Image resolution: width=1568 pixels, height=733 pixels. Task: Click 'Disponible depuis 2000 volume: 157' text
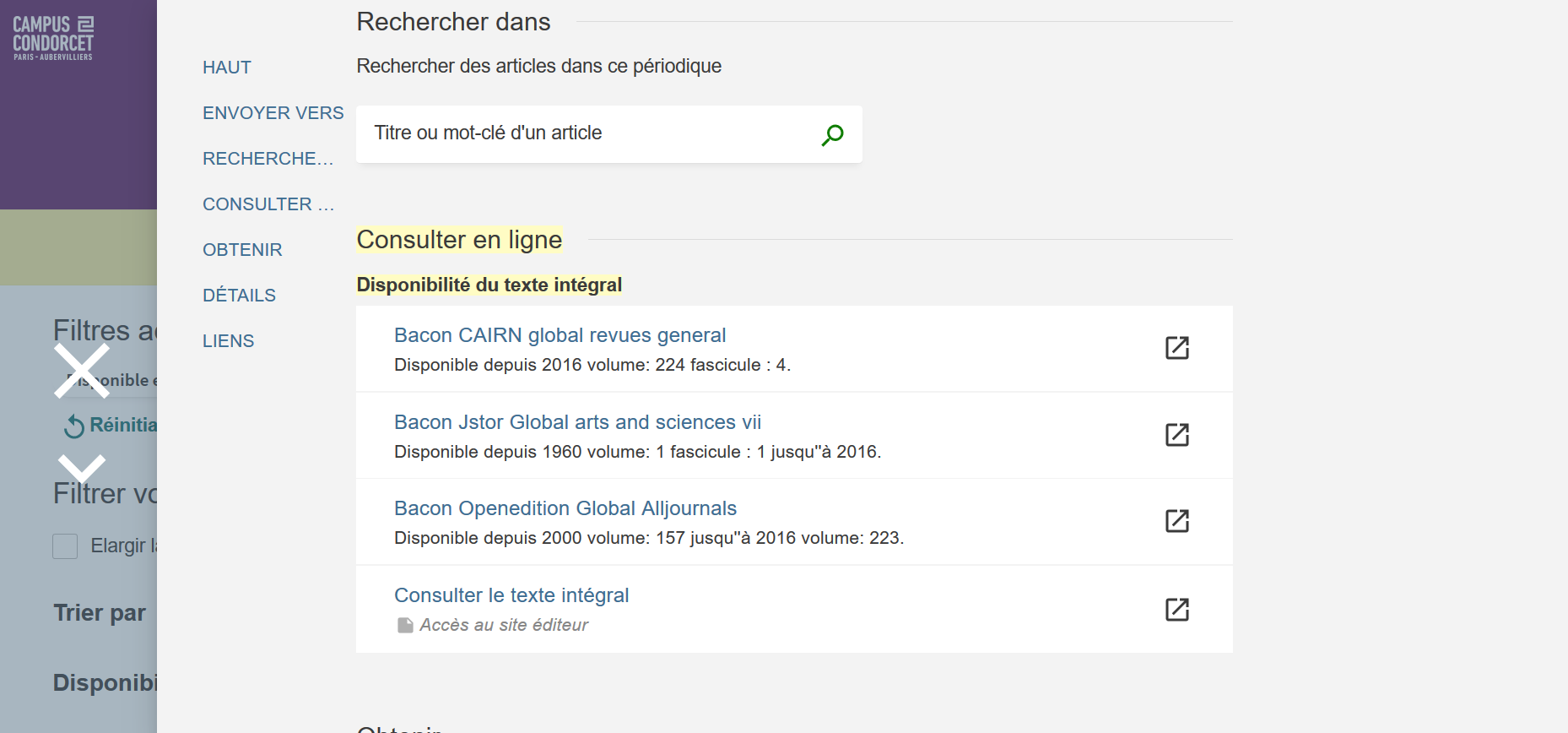click(x=539, y=538)
